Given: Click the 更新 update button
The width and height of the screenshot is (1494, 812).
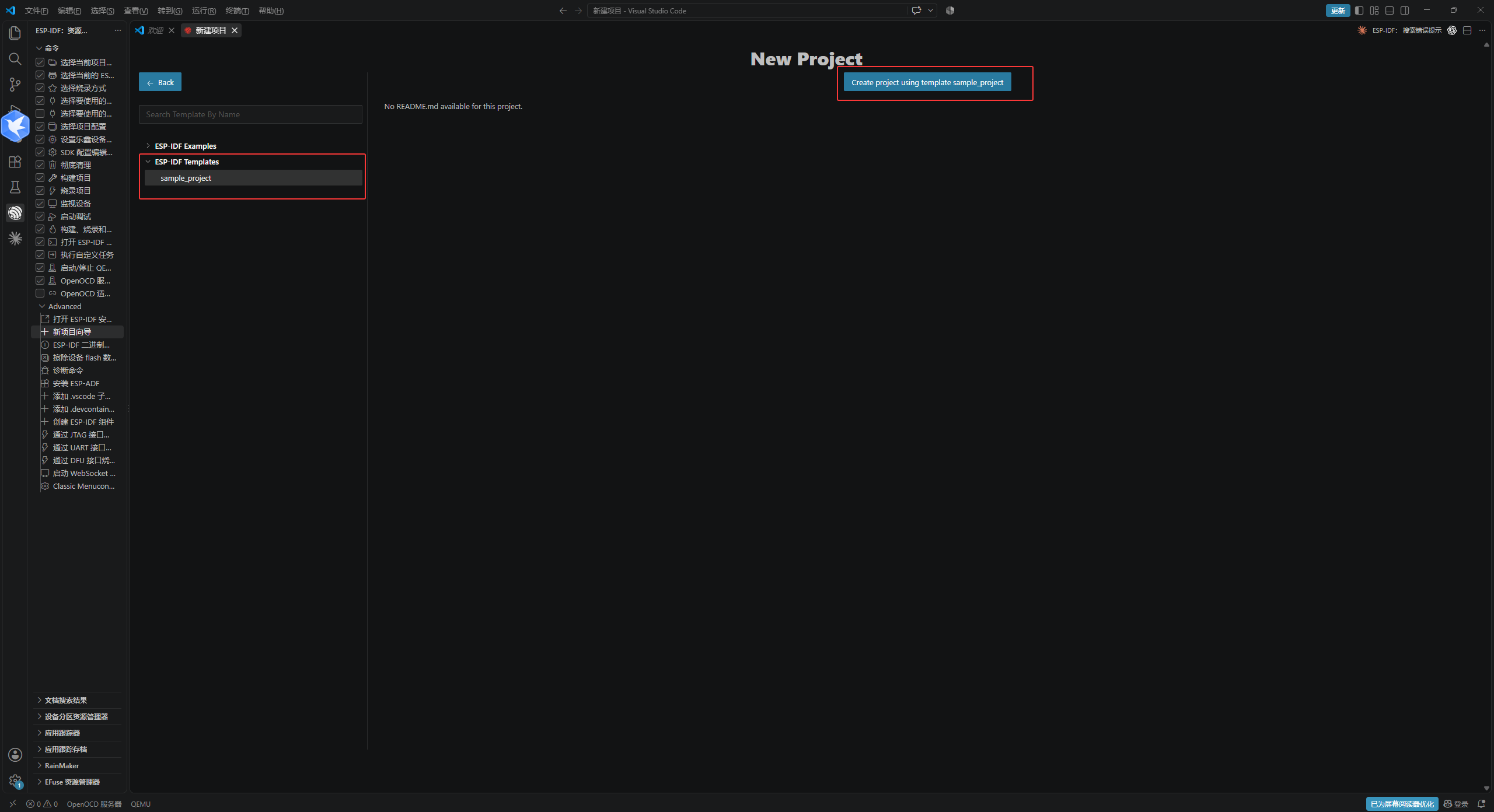Looking at the screenshot, I should 1338,10.
